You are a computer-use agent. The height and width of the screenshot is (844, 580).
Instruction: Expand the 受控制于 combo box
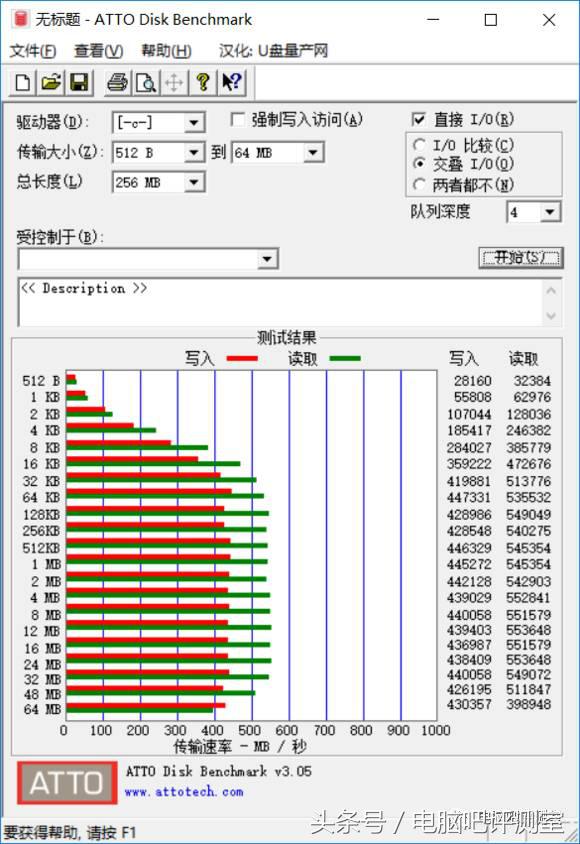267,259
